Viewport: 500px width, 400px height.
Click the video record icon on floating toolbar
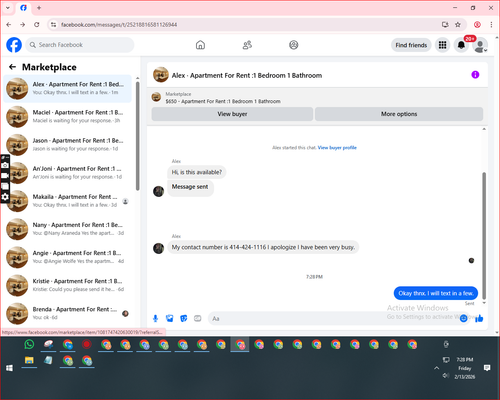(5, 175)
